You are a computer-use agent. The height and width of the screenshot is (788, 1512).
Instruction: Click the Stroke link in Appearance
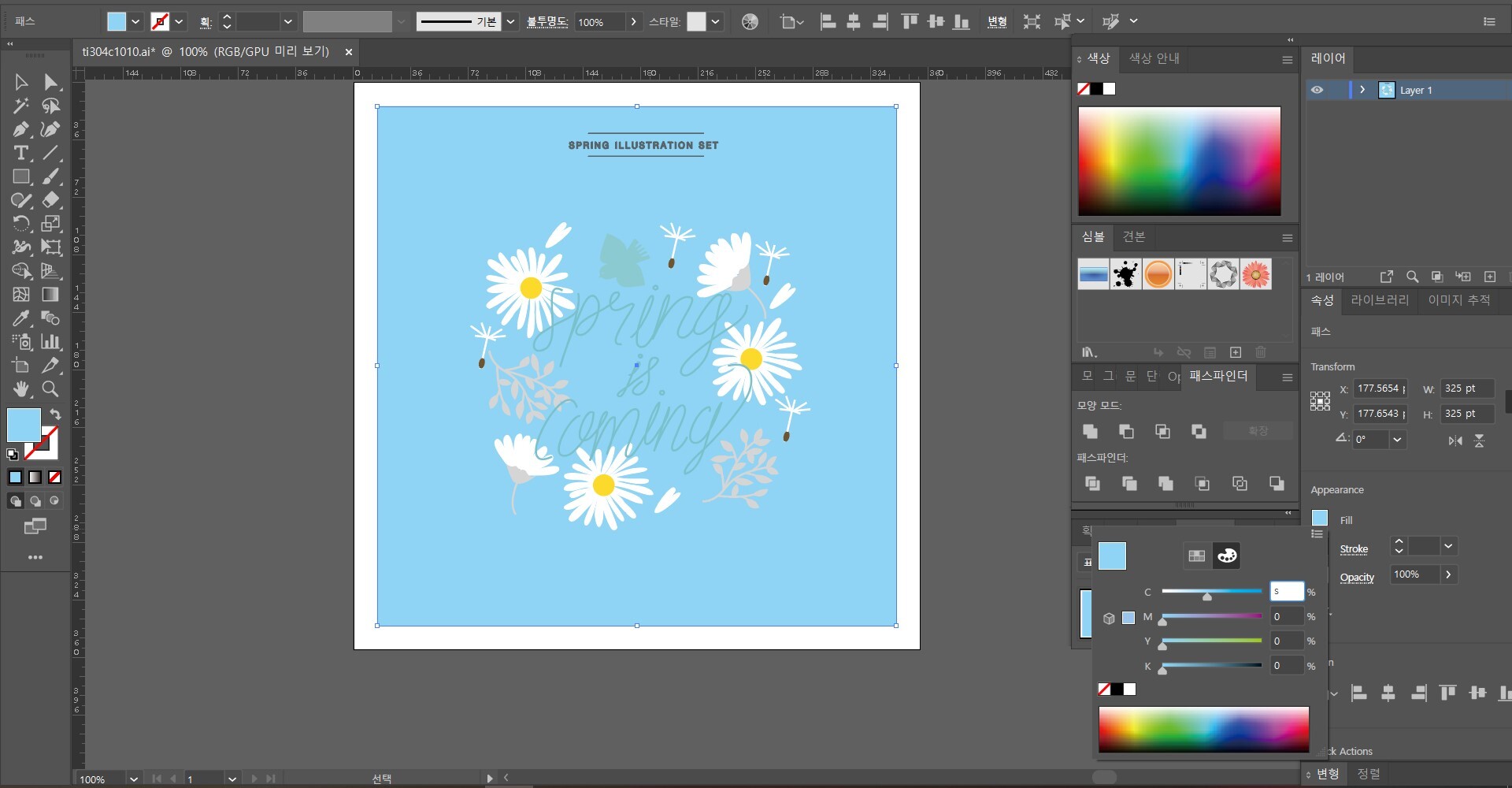click(1354, 549)
